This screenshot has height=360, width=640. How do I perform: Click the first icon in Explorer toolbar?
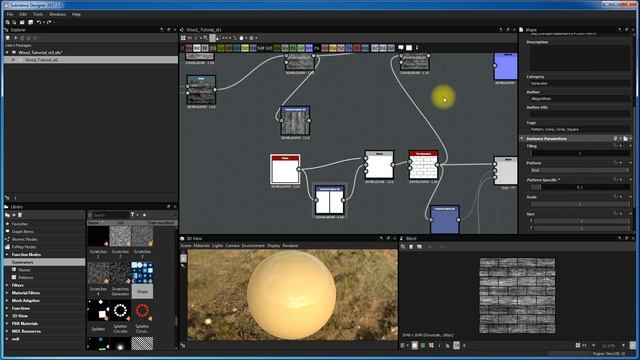(x=7, y=38)
